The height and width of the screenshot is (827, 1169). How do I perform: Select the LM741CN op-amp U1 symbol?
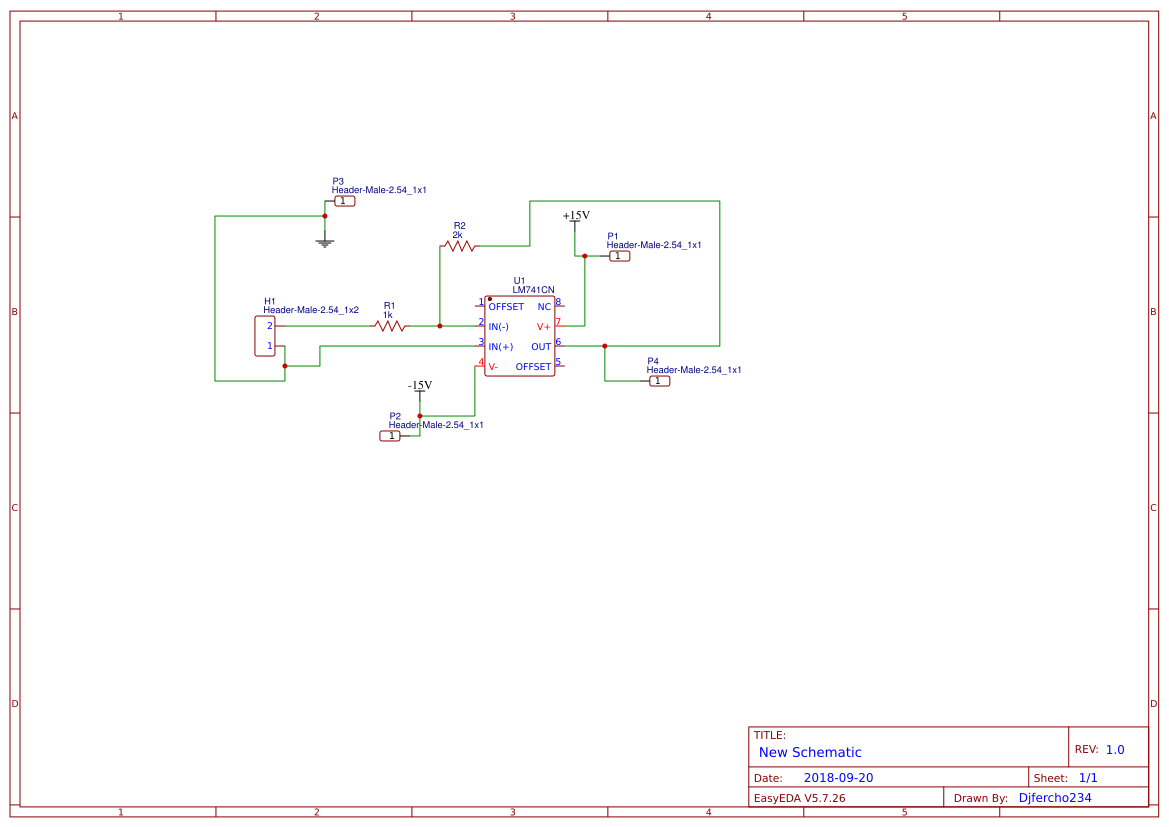pos(520,336)
